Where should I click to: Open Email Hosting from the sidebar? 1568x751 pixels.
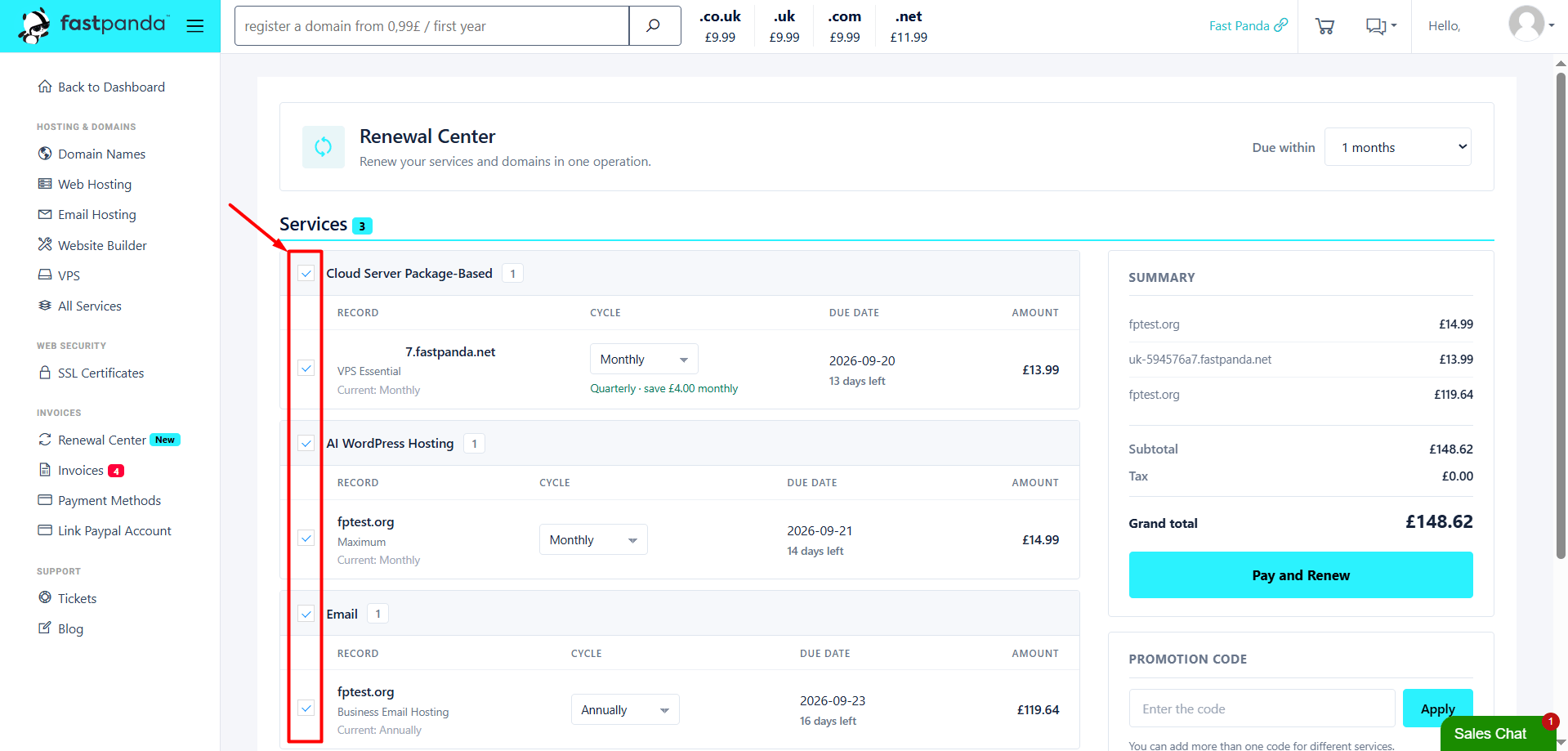pyautogui.click(x=97, y=214)
